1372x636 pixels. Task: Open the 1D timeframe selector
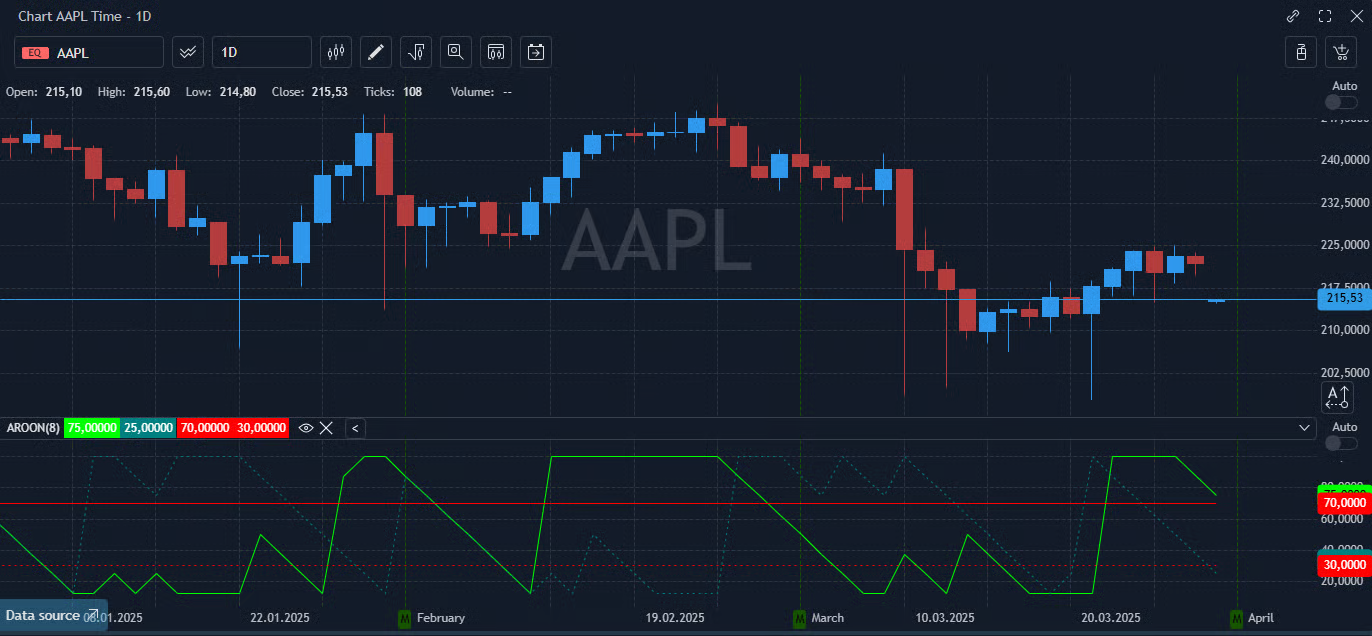point(262,52)
